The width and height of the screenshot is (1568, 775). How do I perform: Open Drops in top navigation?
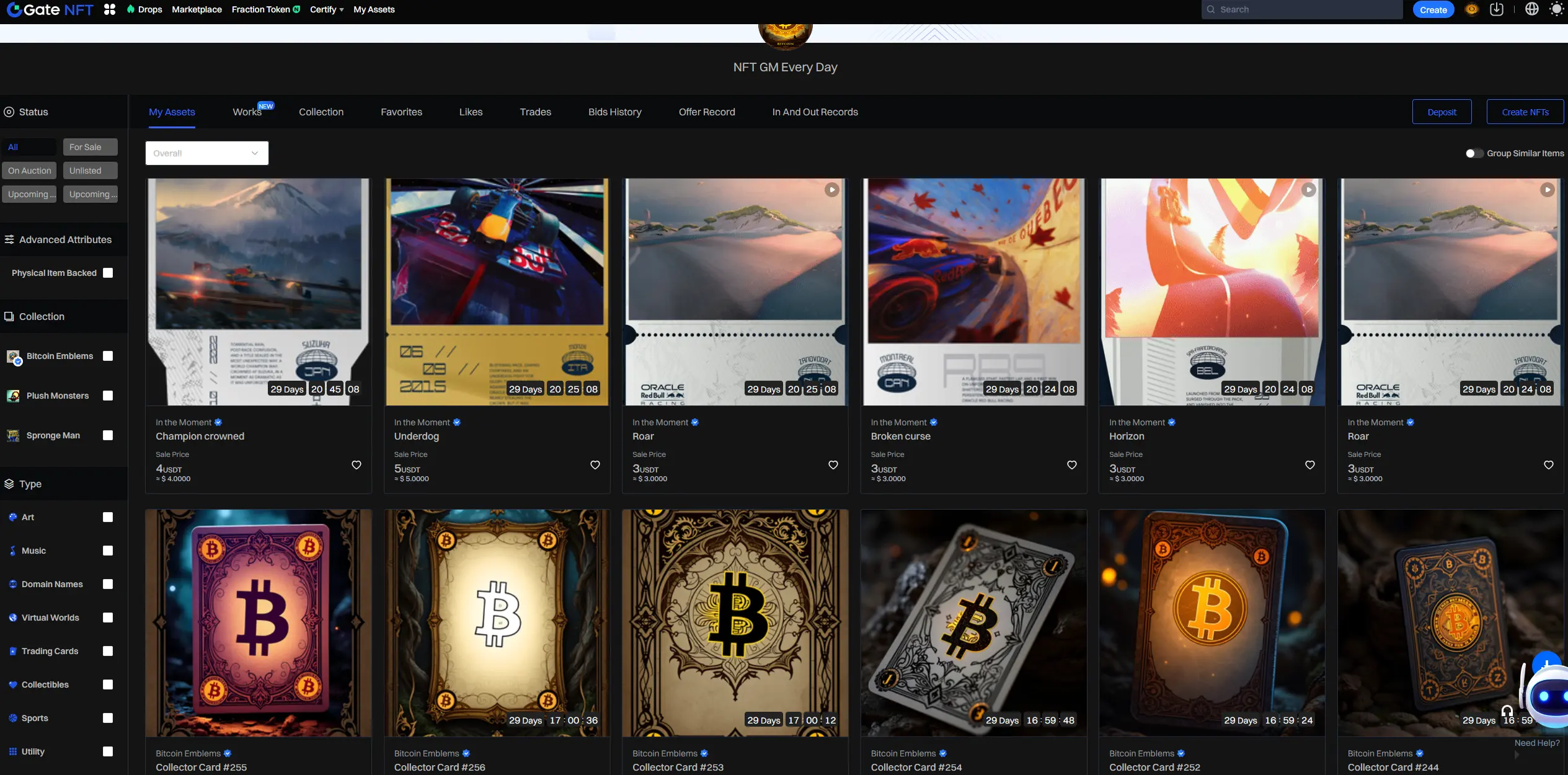pyautogui.click(x=144, y=9)
